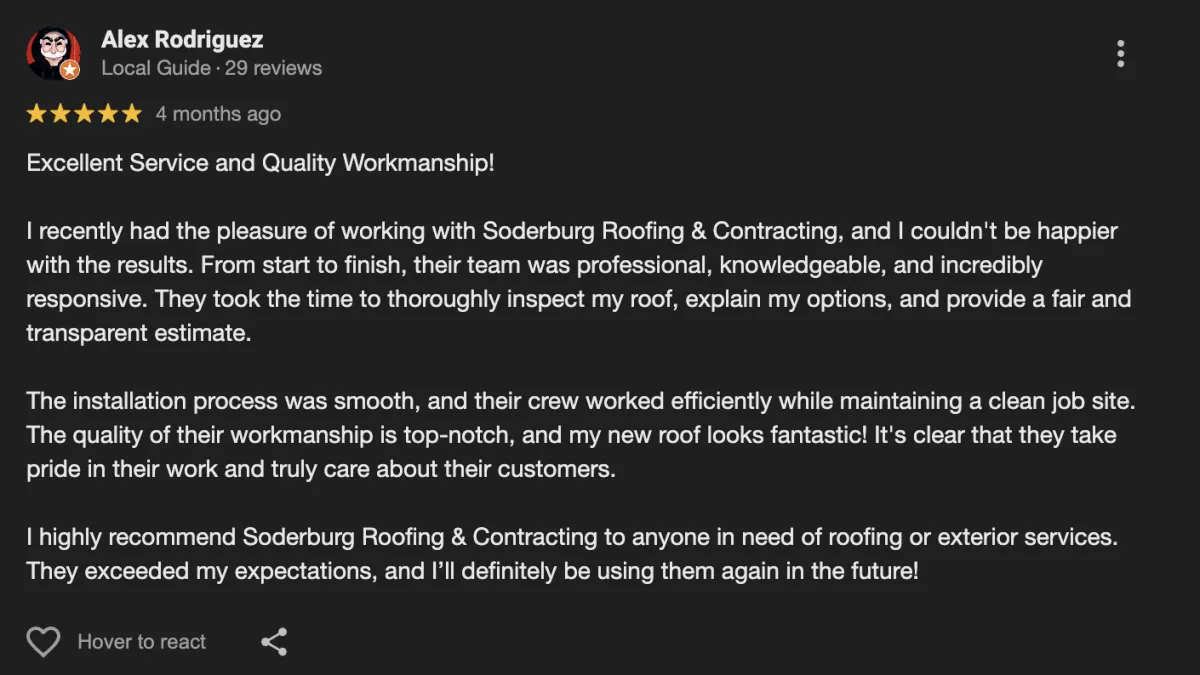Screen dimensions: 1200x675
Task: Click the first gold rating star
Action: 37,114
